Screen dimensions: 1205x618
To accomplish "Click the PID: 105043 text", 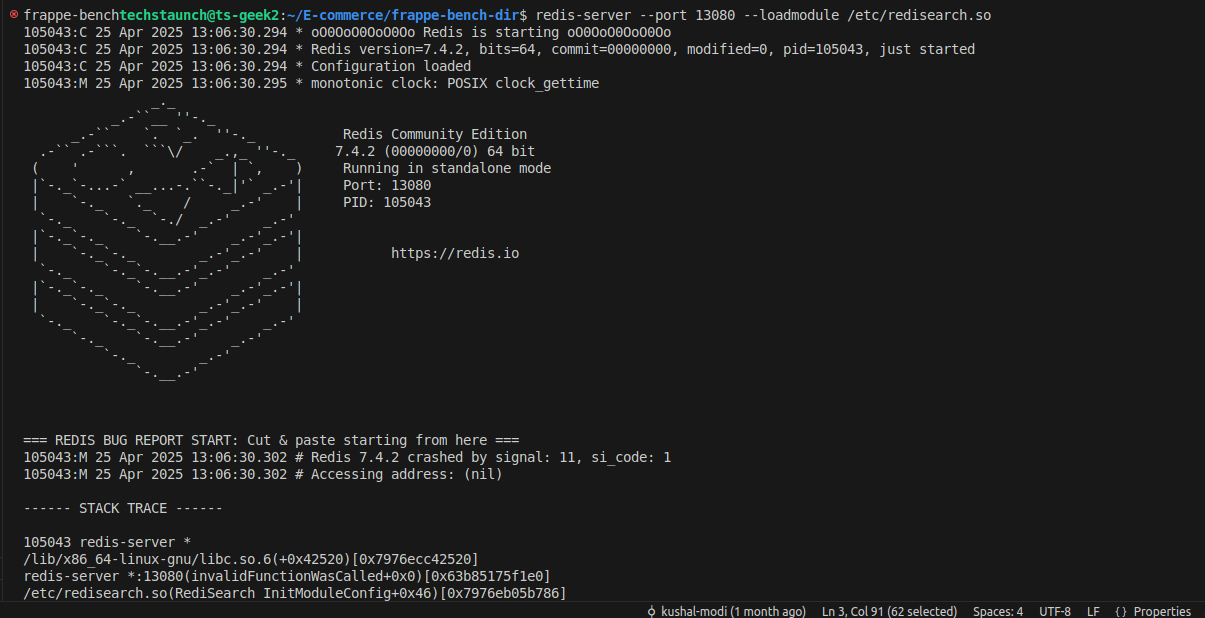I will [x=387, y=202].
